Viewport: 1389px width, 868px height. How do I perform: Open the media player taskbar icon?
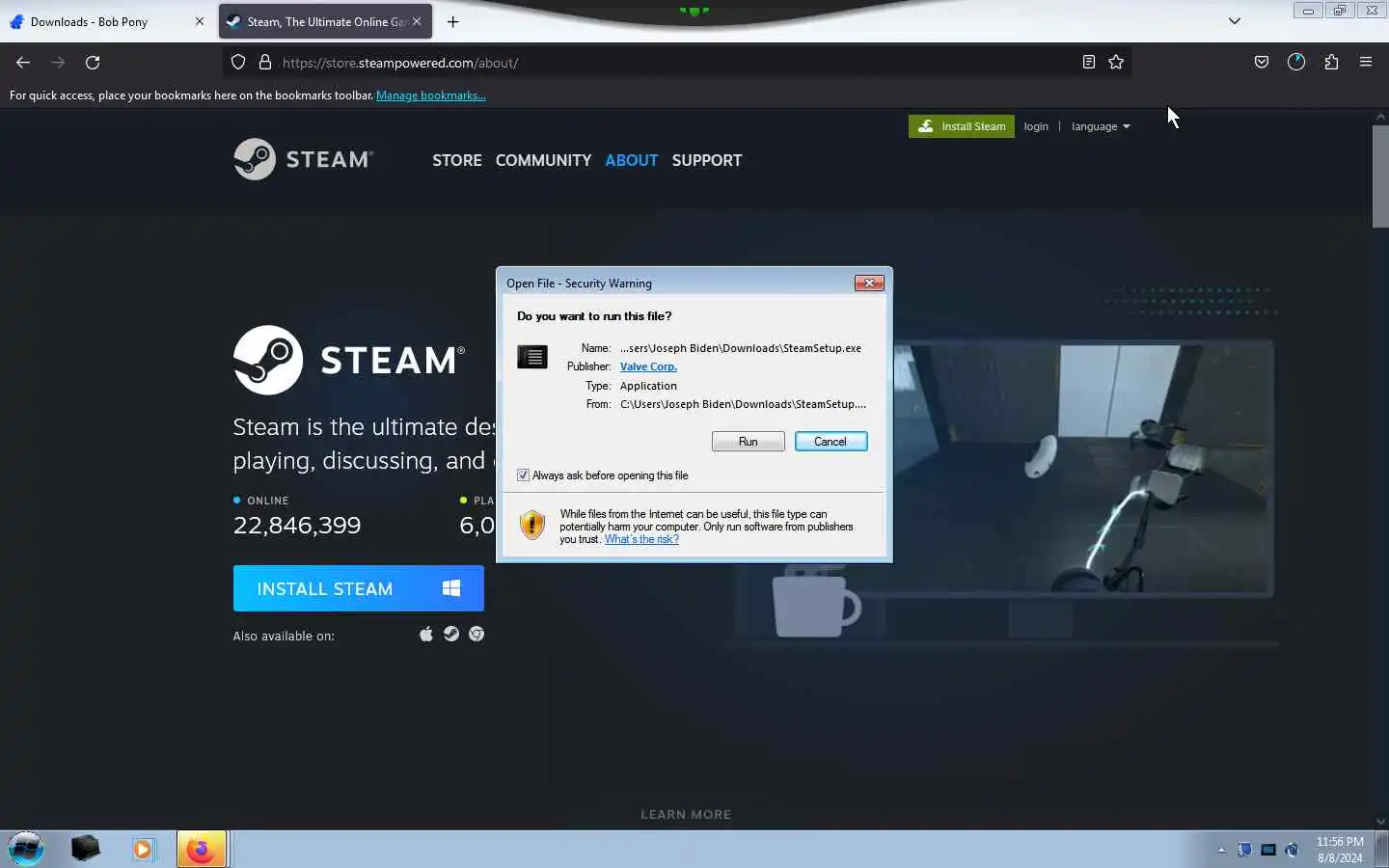144,849
